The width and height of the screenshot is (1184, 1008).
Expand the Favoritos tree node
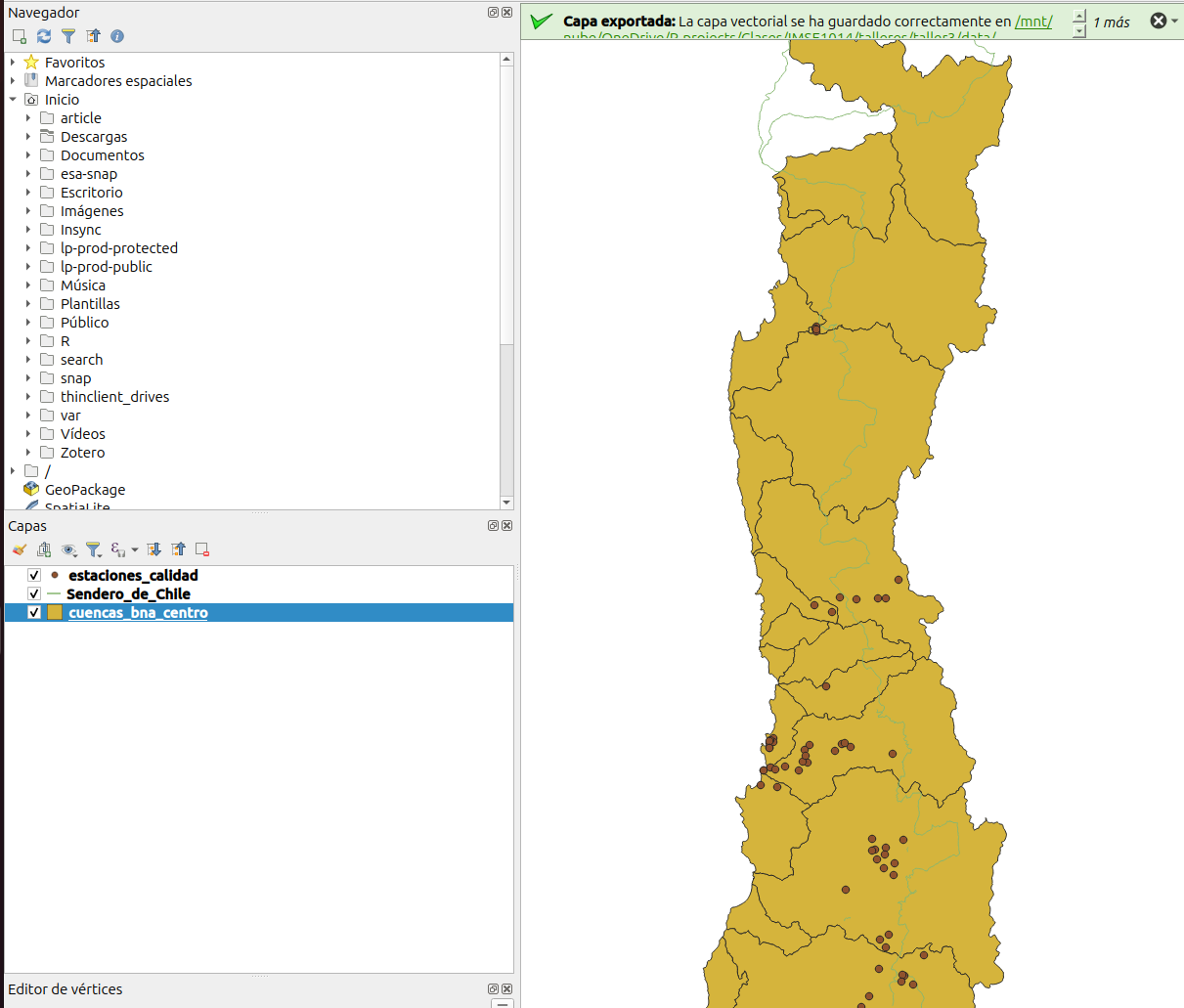pyautogui.click(x=13, y=63)
